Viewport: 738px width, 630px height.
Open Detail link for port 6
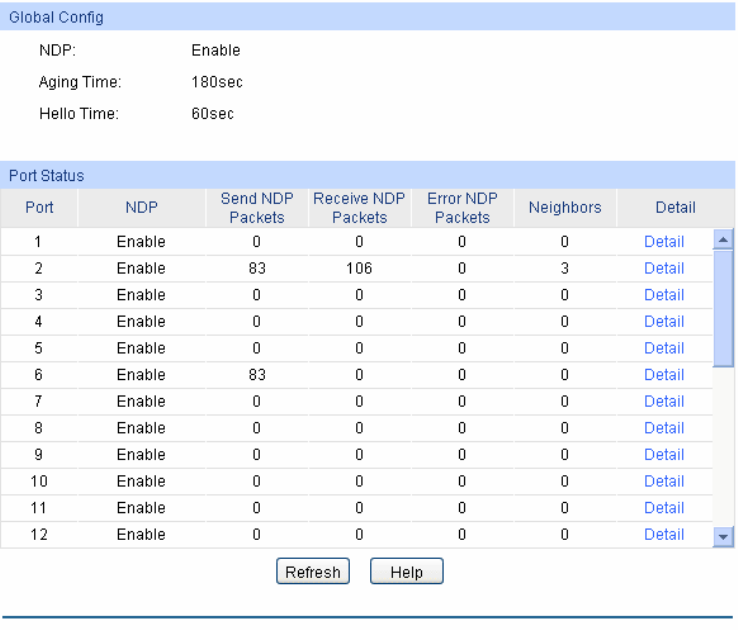664,375
